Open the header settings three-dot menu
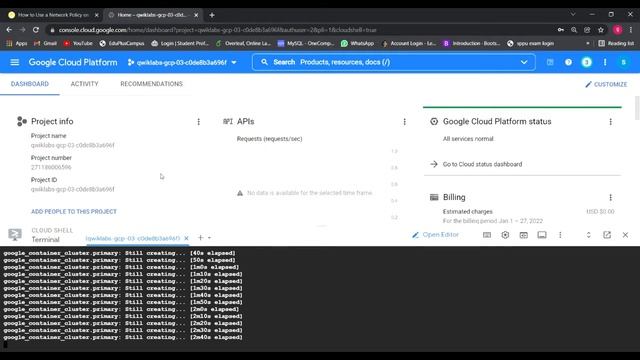640x360 pixels. coord(605,62)
